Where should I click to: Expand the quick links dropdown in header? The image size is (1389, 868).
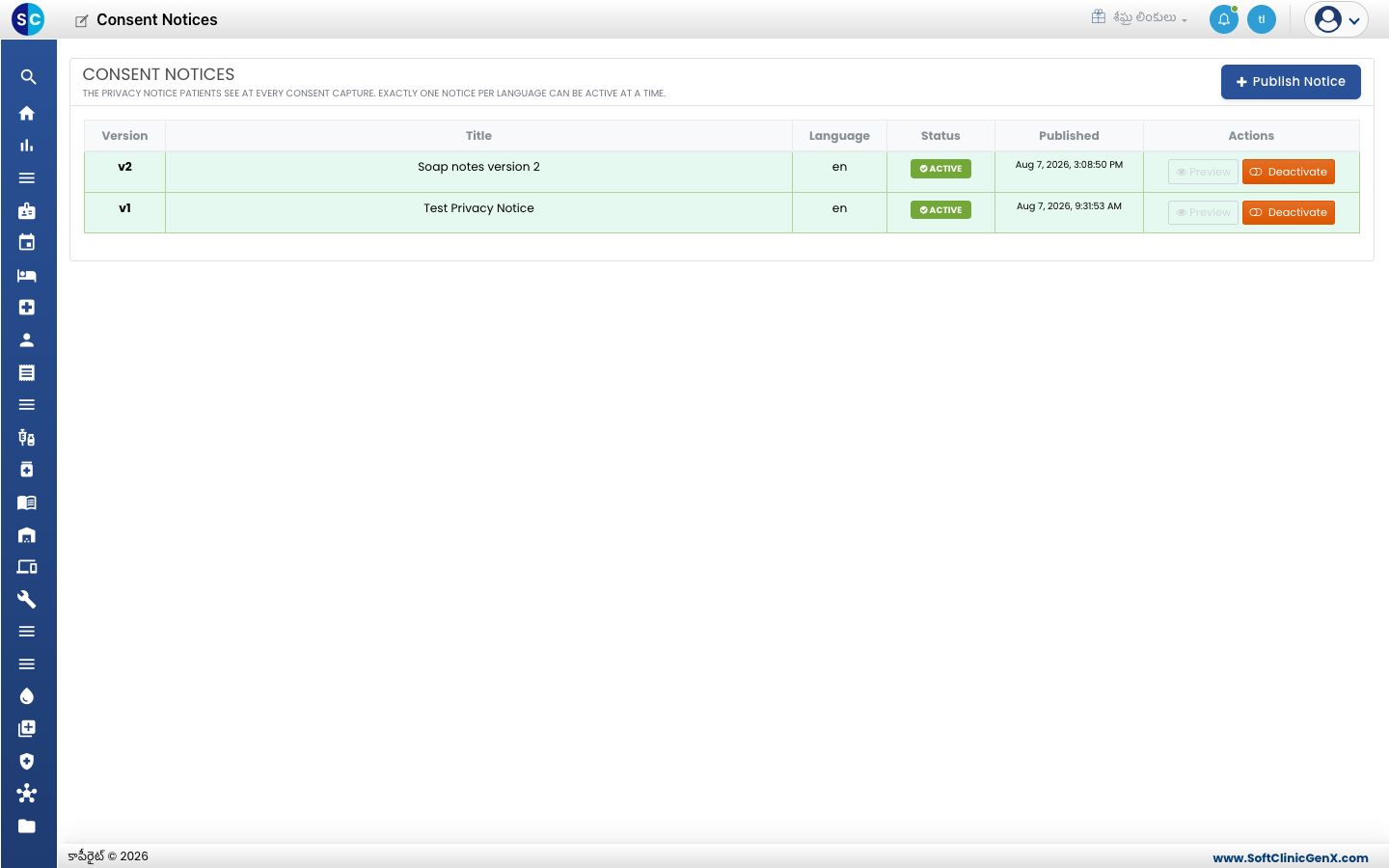click(x=1139, y=17)
